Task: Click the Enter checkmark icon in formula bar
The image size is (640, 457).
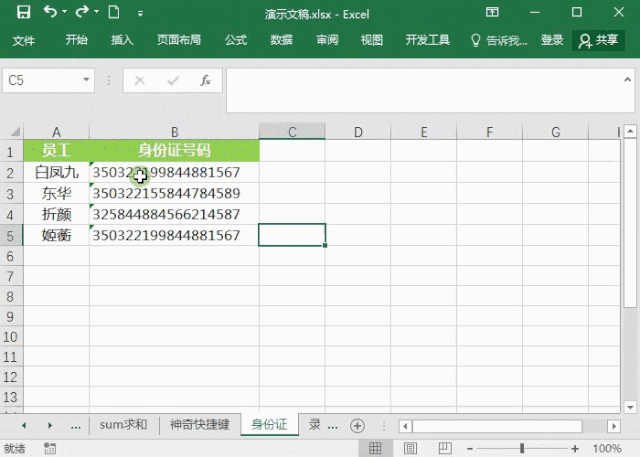Action: point(173,80)
